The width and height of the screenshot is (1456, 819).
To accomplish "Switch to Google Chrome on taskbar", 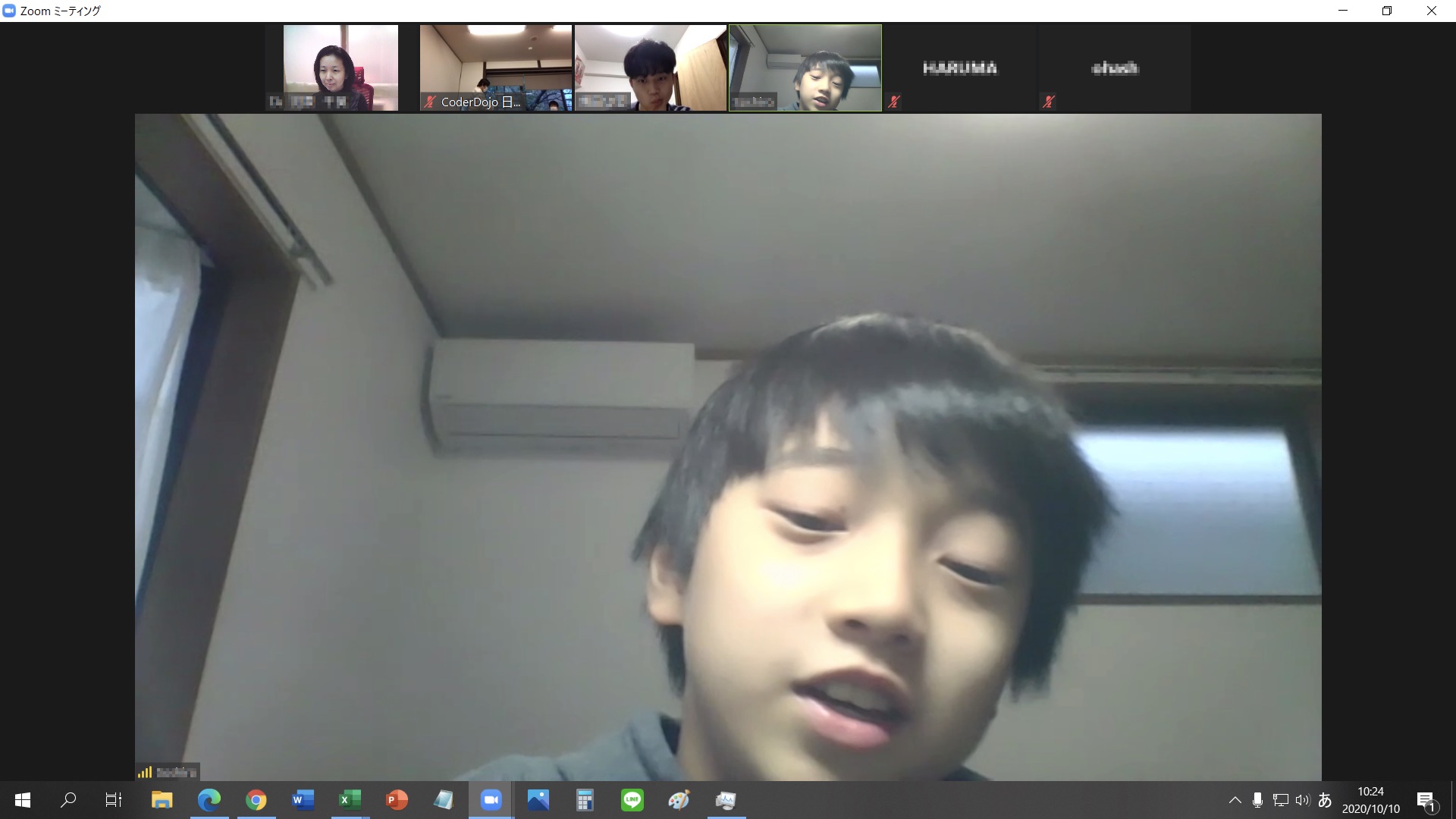I will [x=256, y=800].
